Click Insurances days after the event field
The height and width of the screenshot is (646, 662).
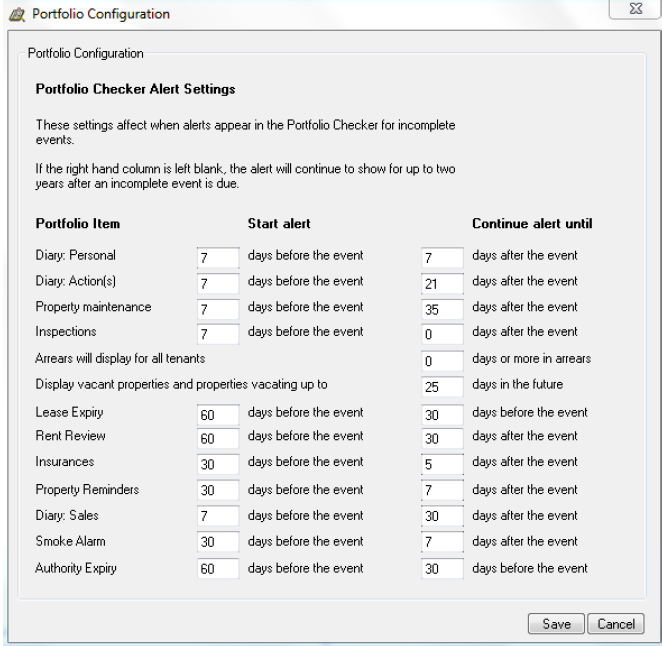pyautogui.click(x=443, y=465)
